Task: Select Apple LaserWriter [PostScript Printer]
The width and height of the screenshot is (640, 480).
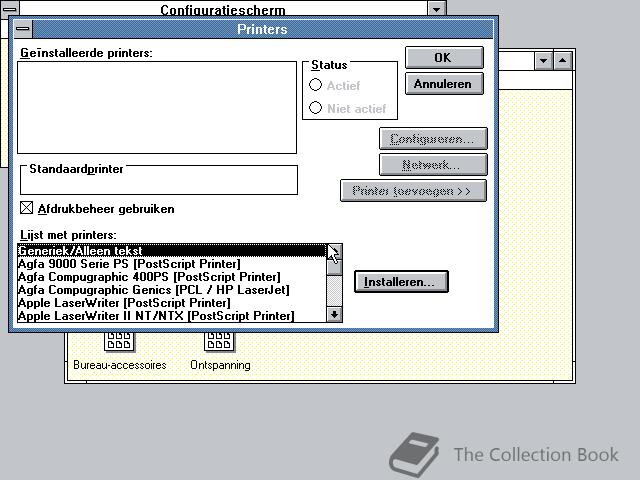Action: tap(172, 303)
